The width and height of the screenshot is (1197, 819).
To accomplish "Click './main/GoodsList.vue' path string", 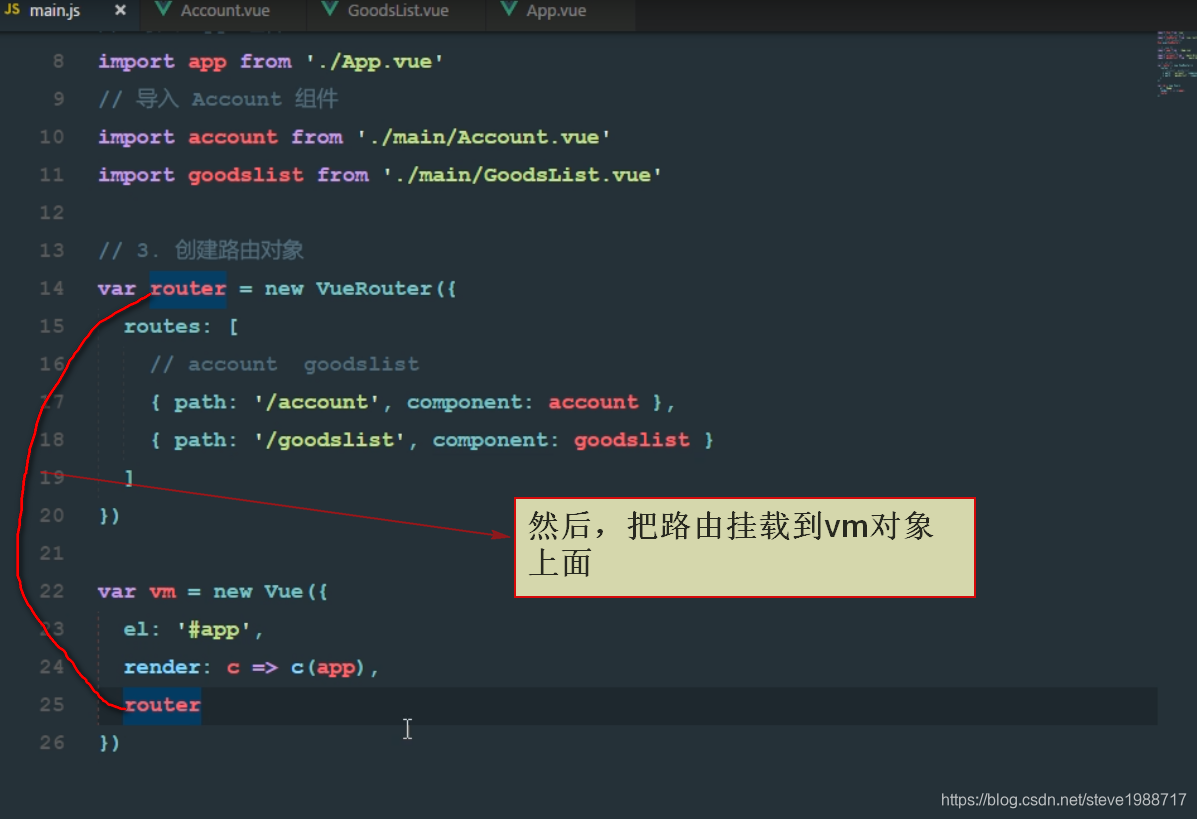I will 522,176.
